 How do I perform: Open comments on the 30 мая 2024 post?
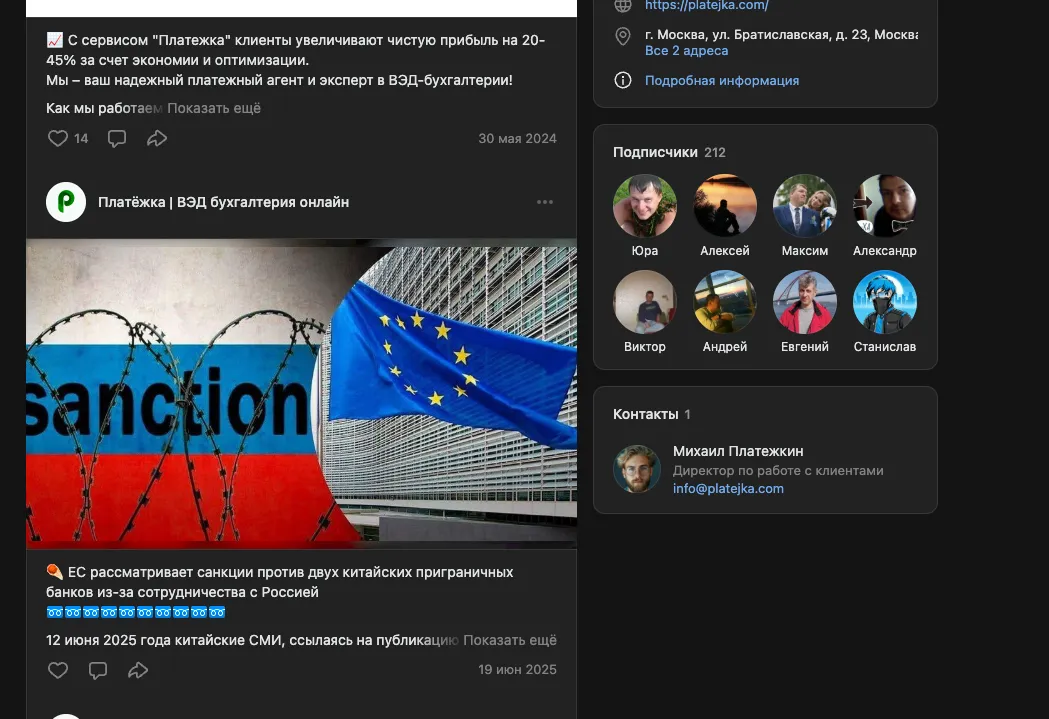coord(117,138)
